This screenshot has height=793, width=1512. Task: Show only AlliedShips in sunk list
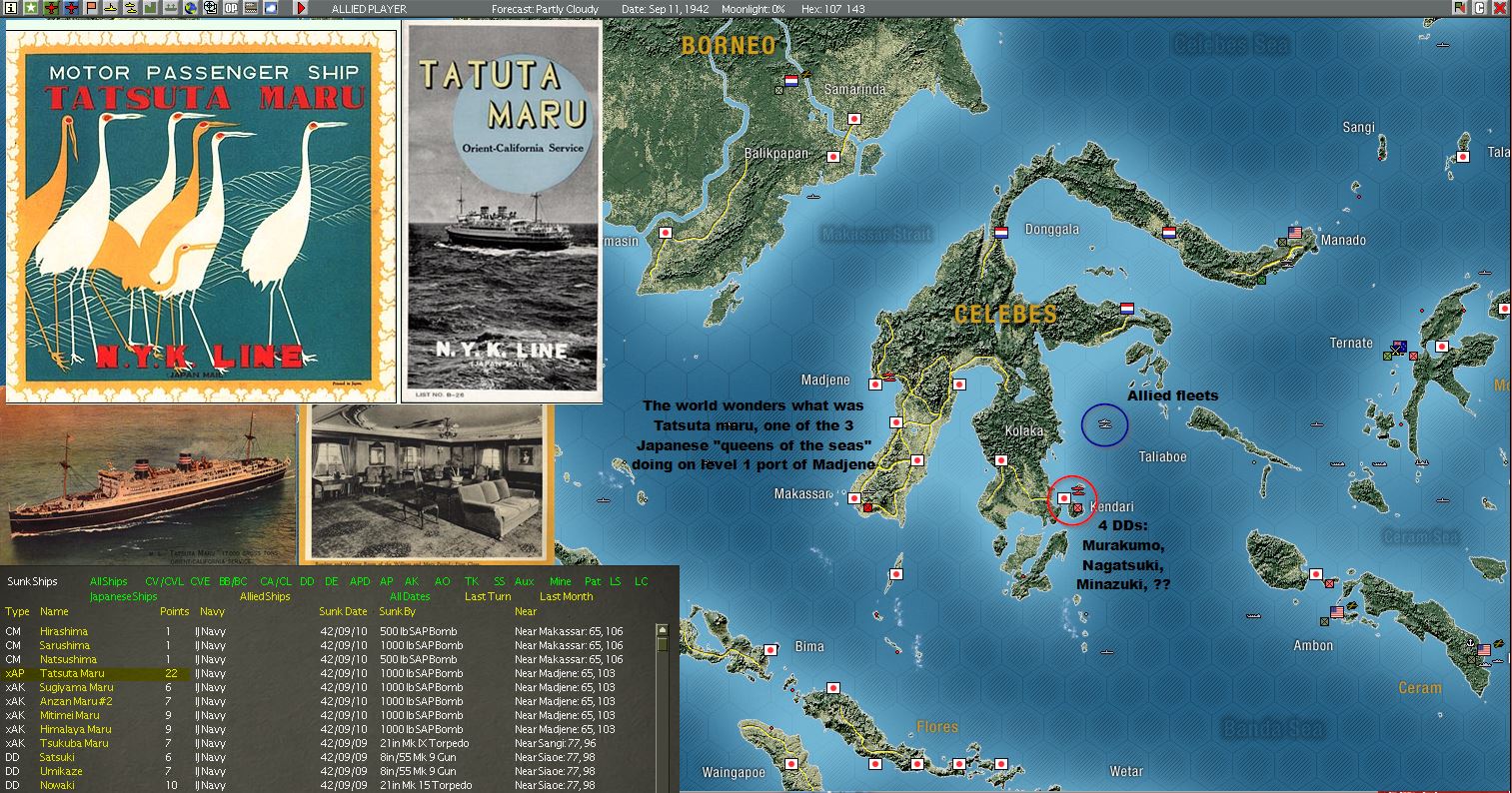tap(265, 596)
